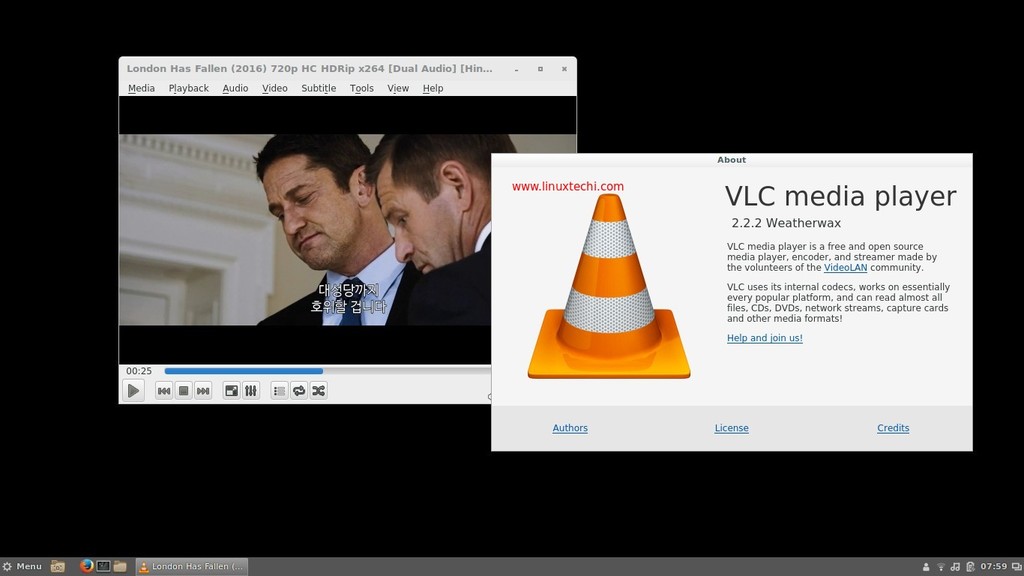Click the window list icon at panel end

tap(1017, 567)
